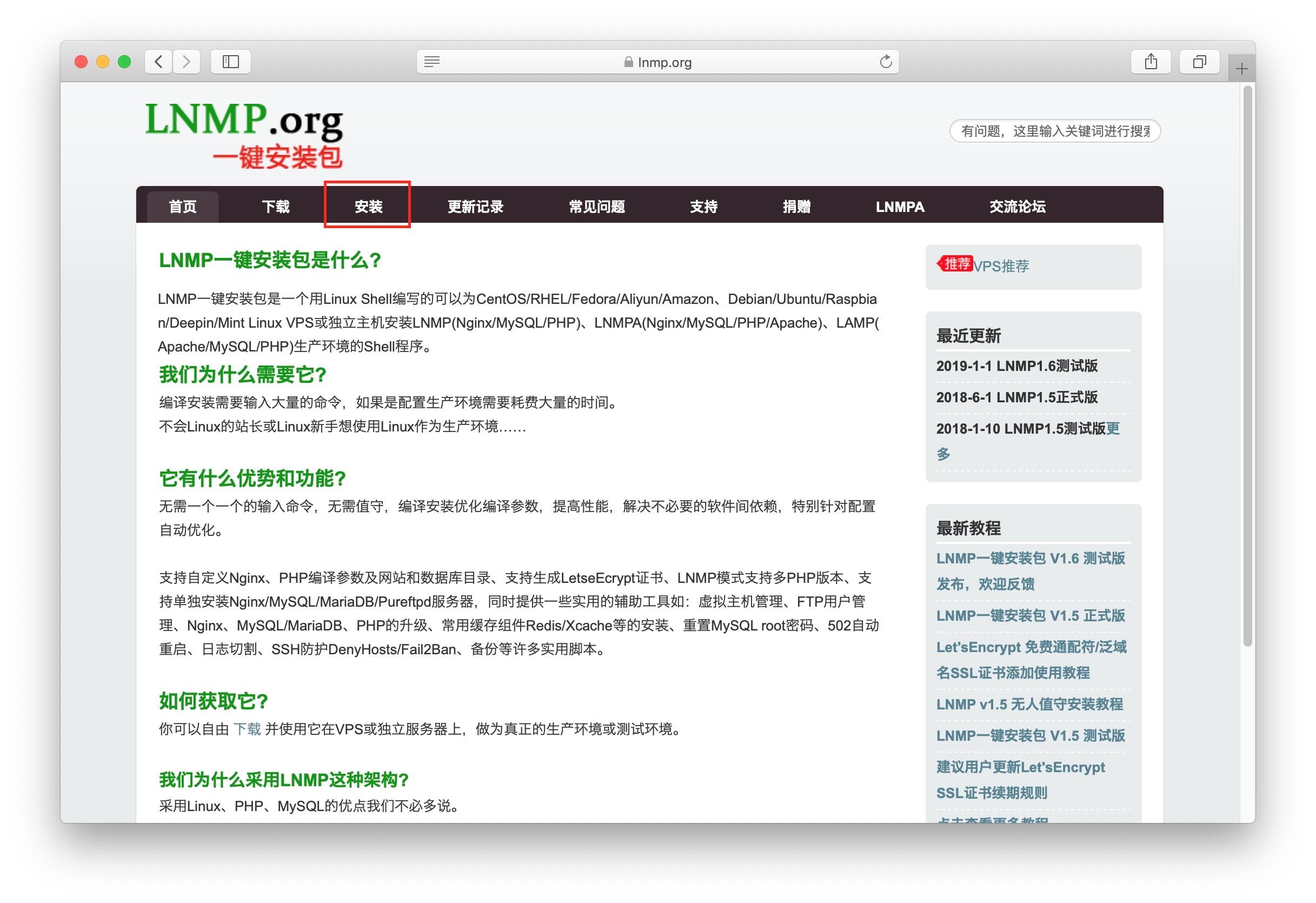The height and width of the screenshot is (903, 1316).
Task: Open Reader view icon in address bar
Action: [x=432, y=62]
